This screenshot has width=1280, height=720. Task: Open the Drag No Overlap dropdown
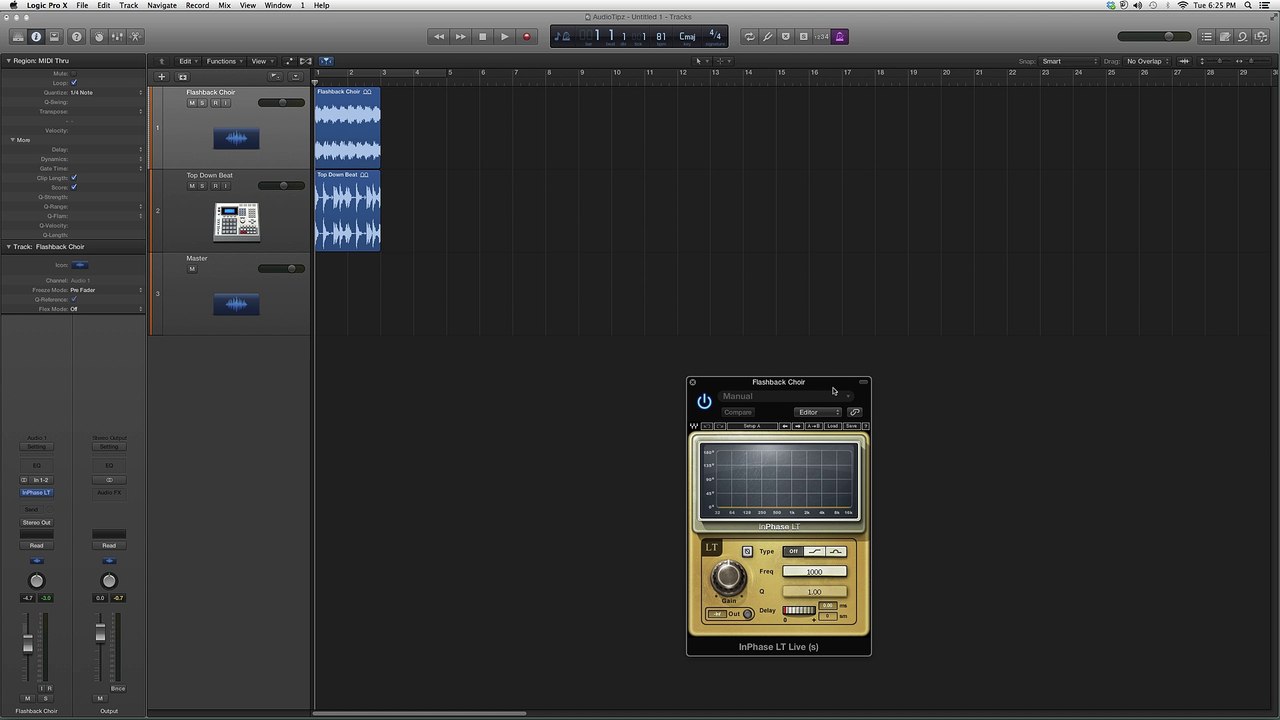(x=1147, y=61)
